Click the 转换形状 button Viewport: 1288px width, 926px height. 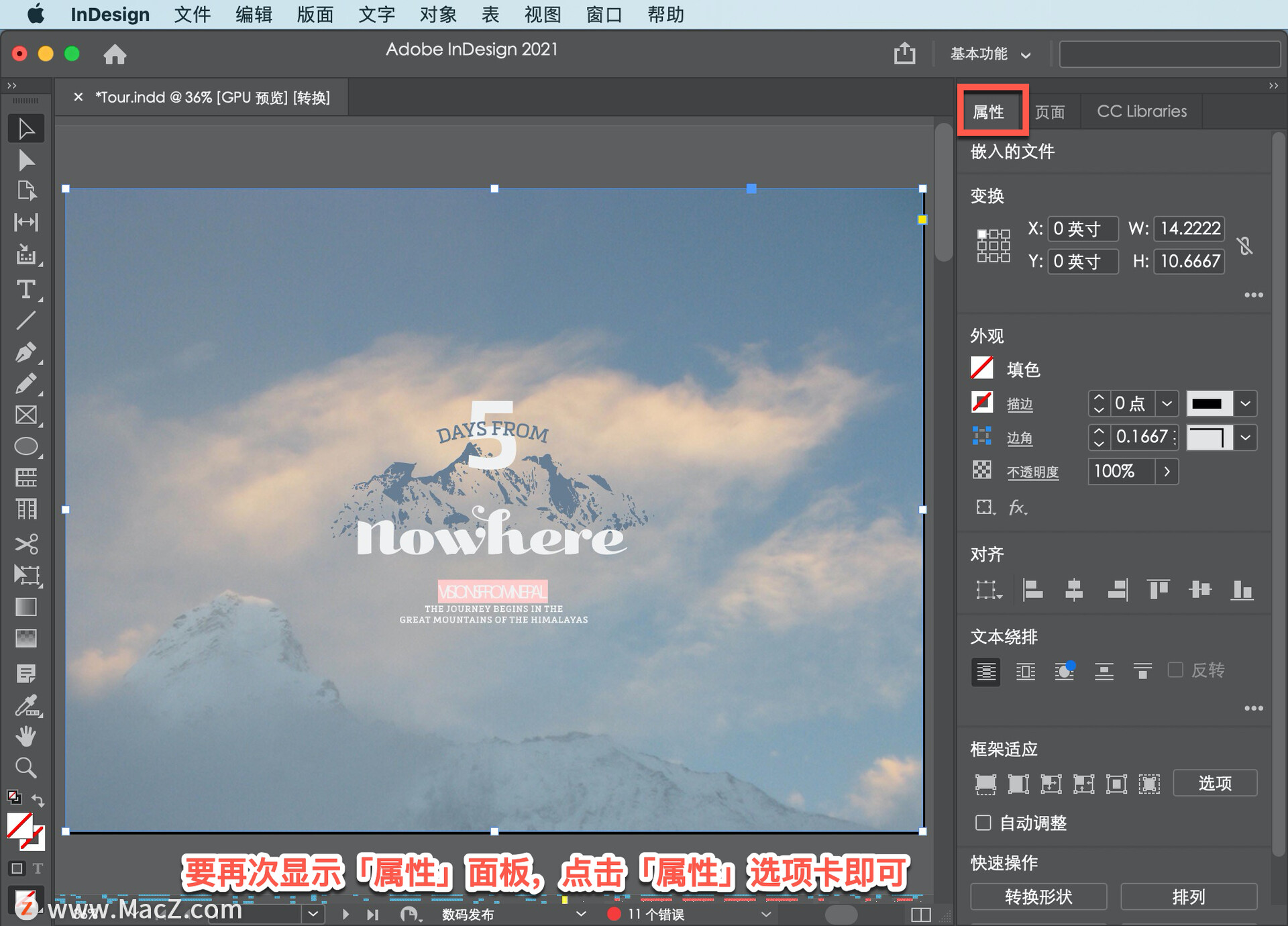[1038, 896]
